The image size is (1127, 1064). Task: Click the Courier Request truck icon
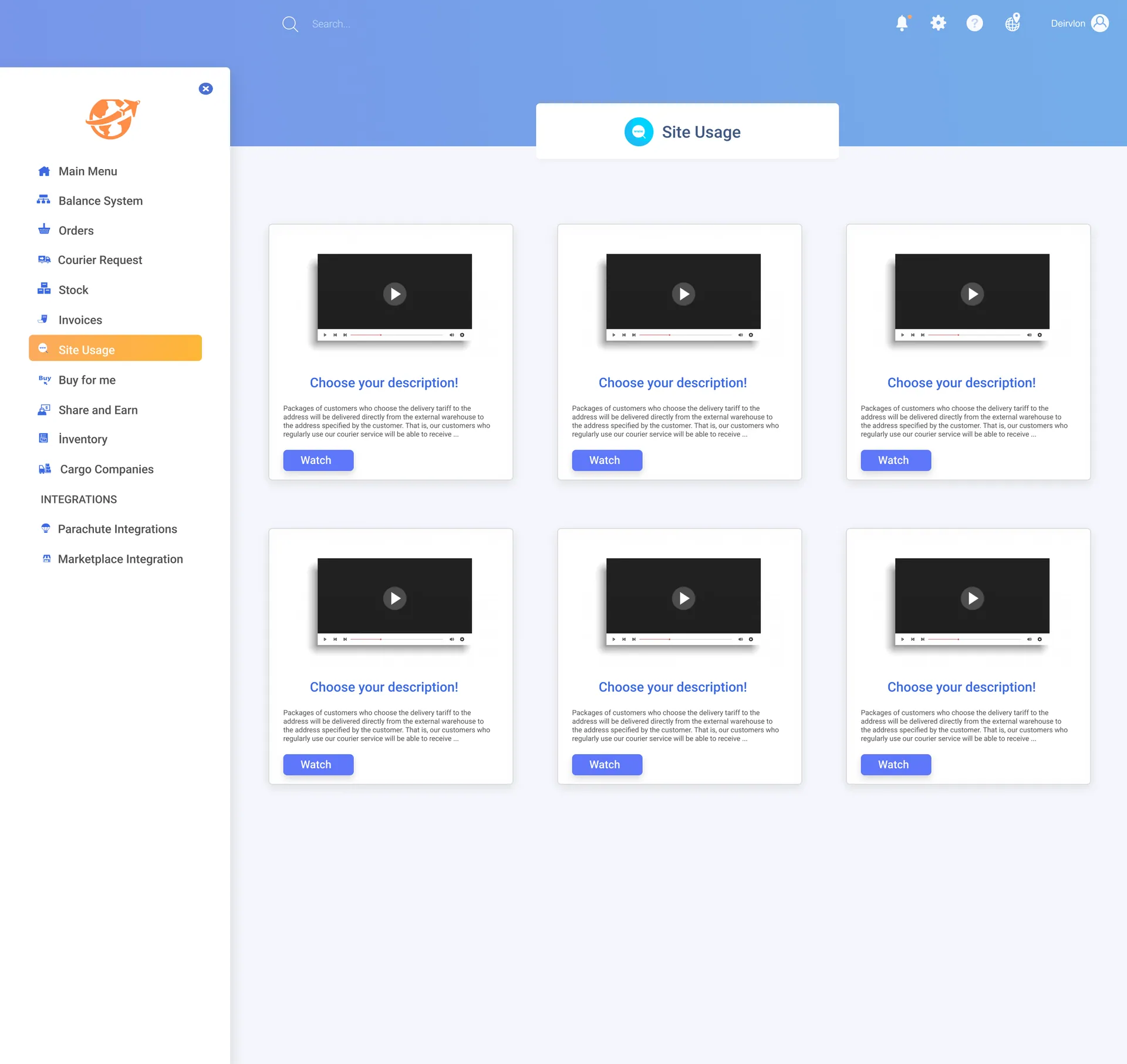click(44, 259)
